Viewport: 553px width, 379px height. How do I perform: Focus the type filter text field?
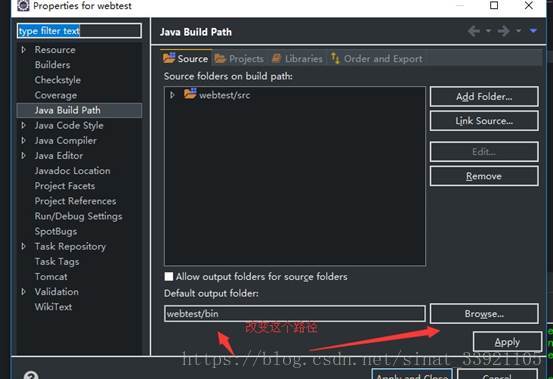79,31
